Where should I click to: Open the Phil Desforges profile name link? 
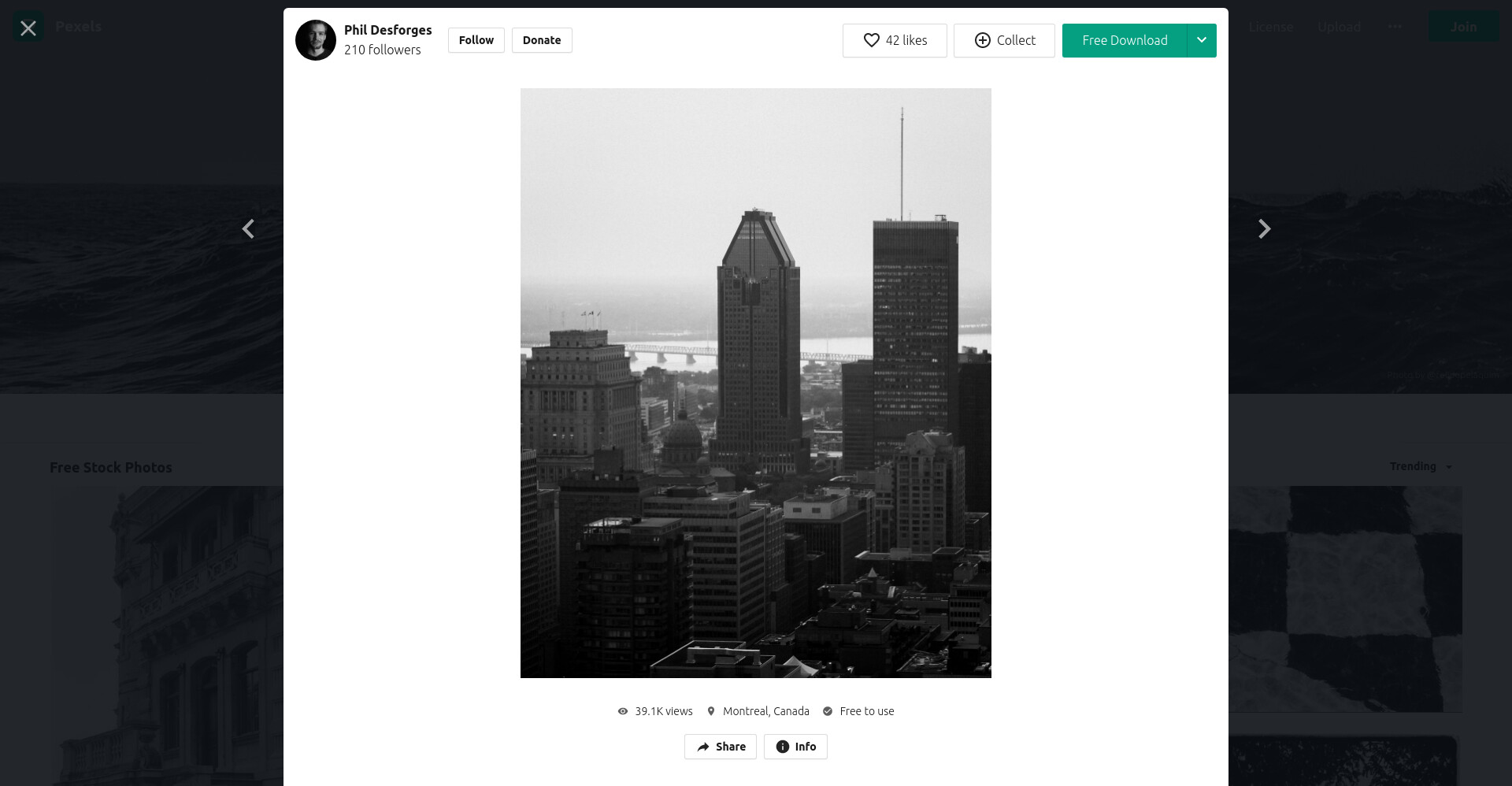387,30
